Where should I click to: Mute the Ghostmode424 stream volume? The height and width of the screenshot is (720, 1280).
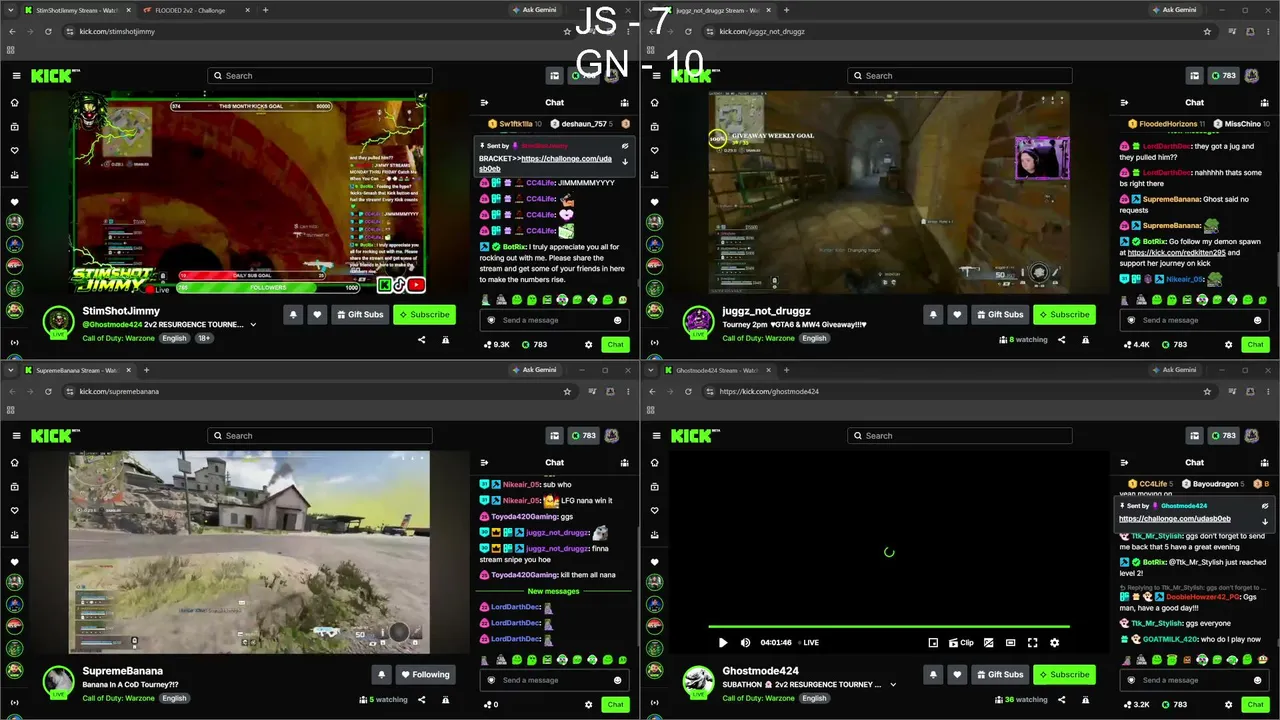tap(745, 643)
